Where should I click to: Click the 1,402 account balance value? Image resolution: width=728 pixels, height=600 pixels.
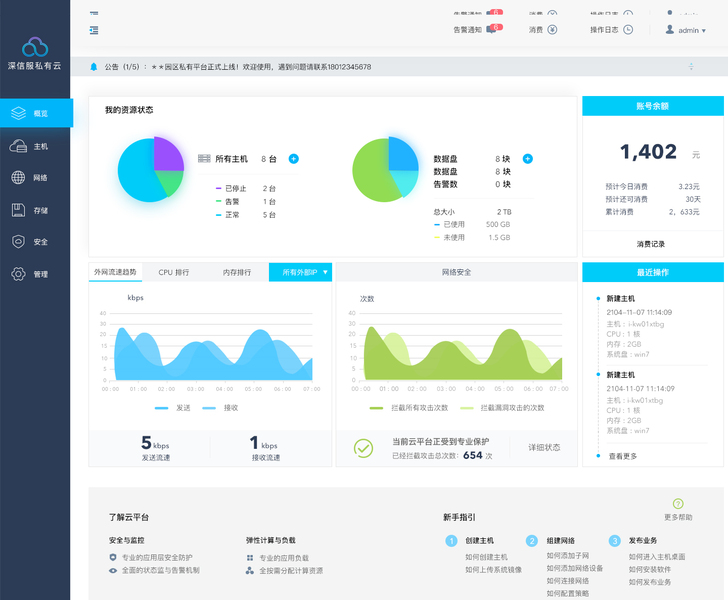[x=648, y=152]
